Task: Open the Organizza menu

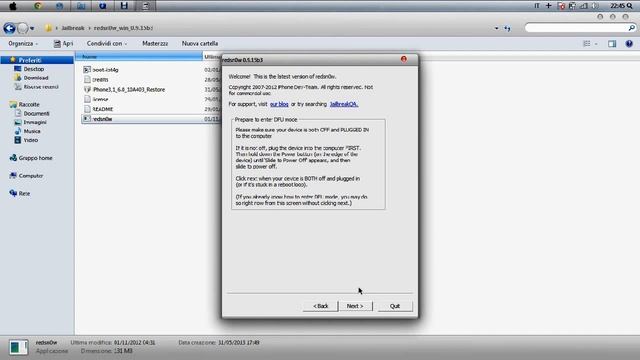Action: (23, 43)
